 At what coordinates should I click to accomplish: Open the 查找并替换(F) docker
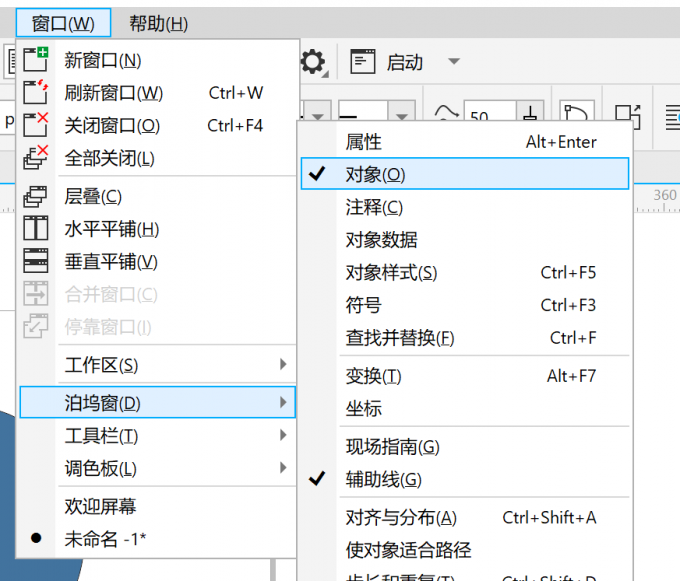tap(465, 338)
